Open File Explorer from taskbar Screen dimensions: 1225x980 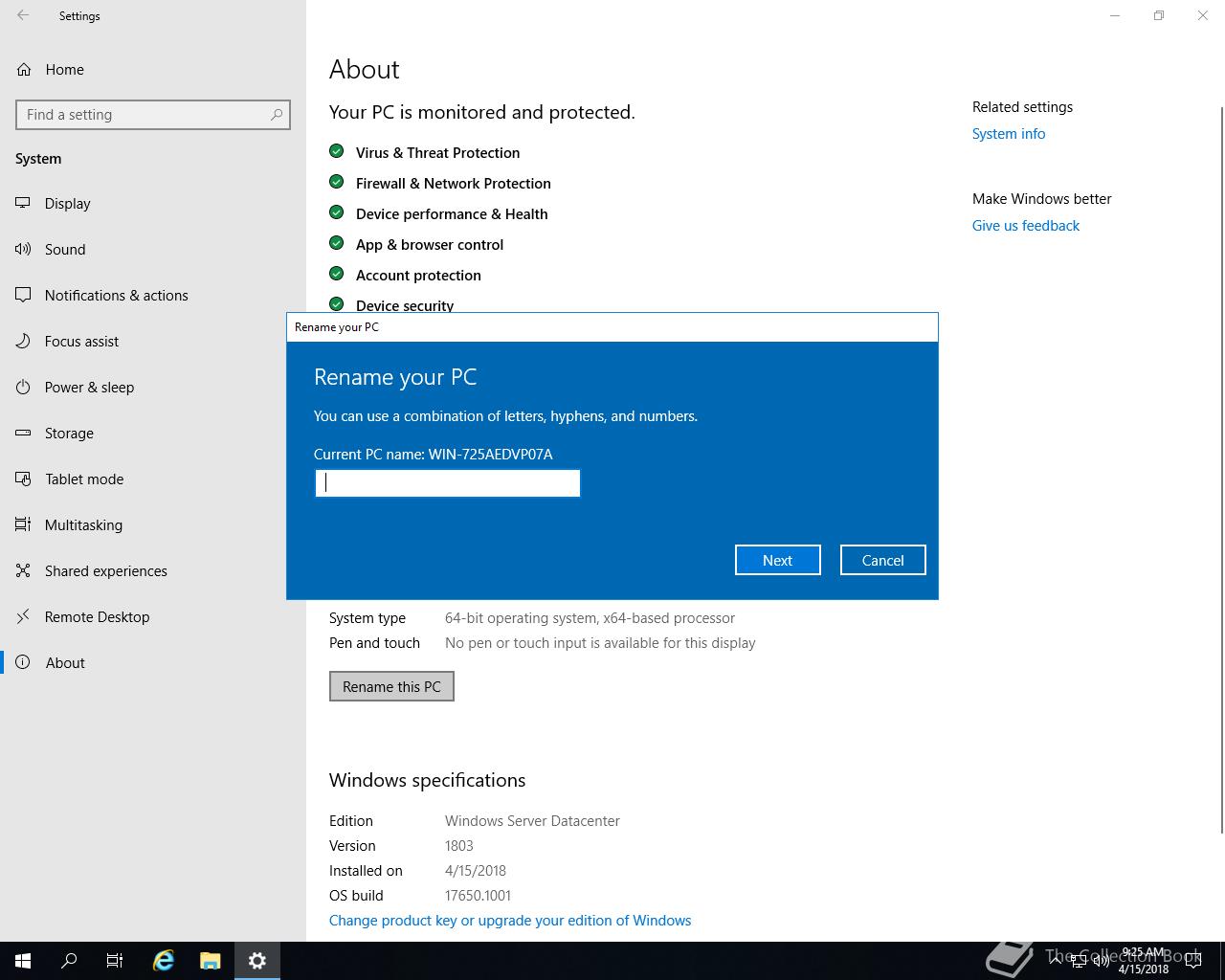(211, 961)
